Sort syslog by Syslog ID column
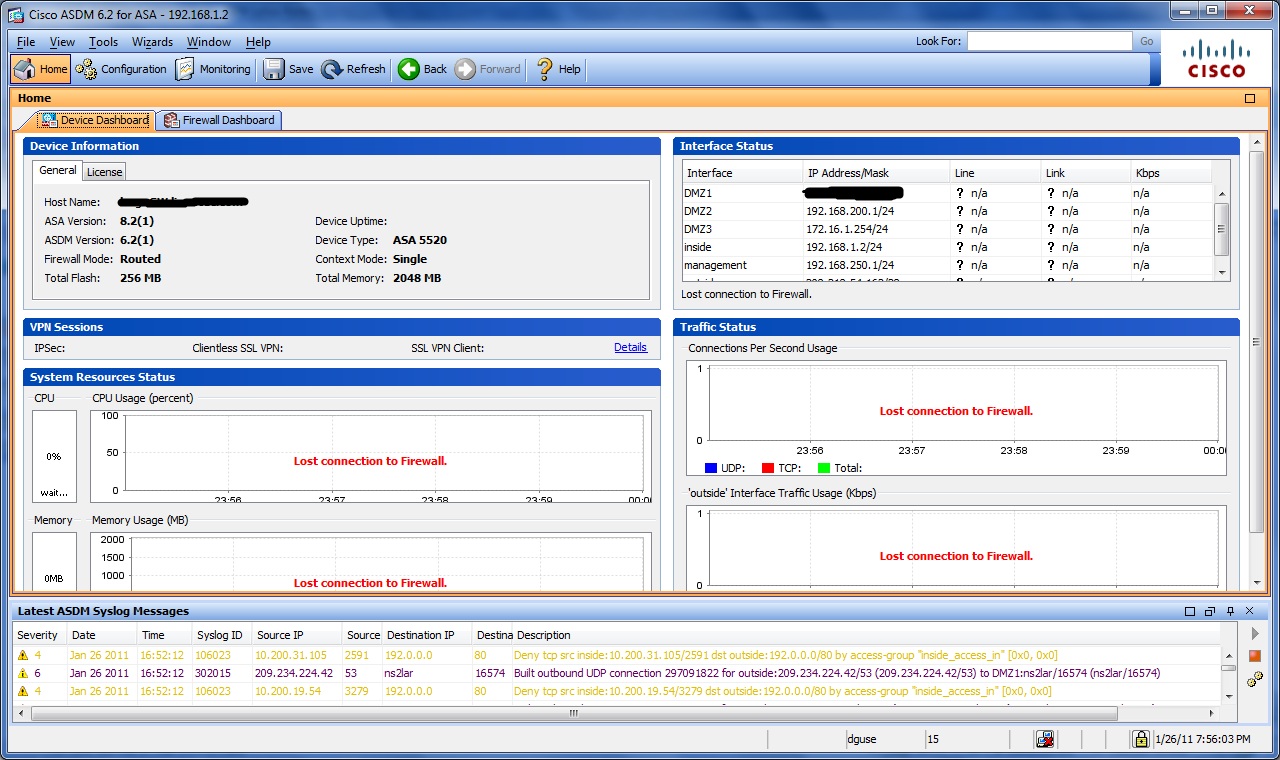 point(221,635)
